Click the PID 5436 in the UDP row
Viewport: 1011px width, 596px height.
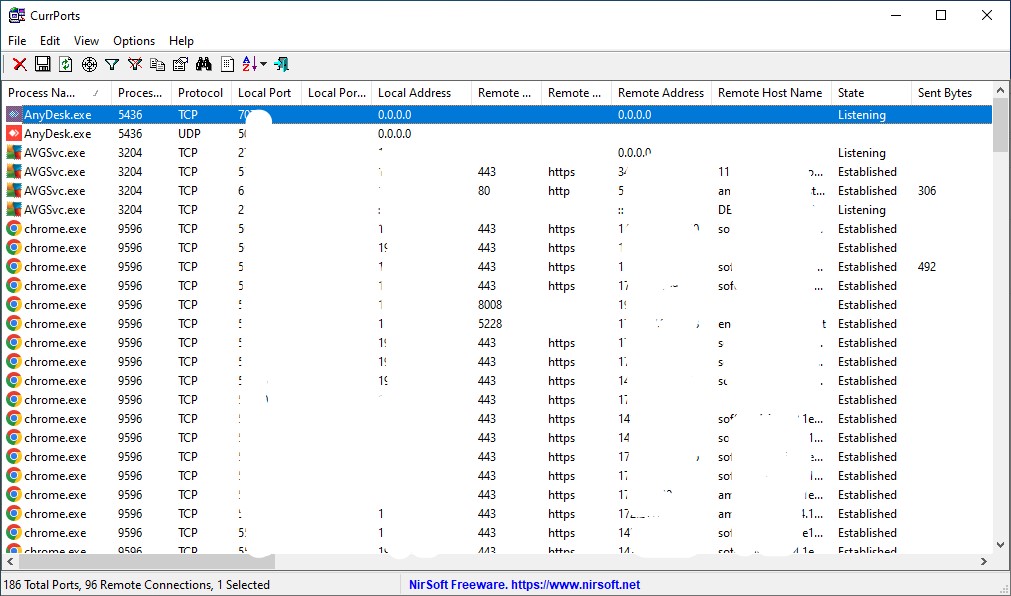pyautogui.click(x=130, y=134)
